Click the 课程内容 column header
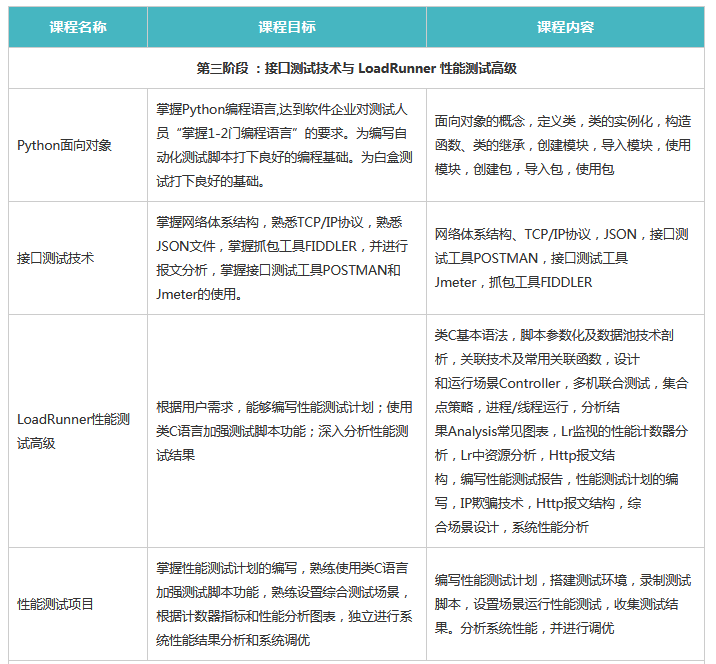716x664 pixels. pos(565,27)
